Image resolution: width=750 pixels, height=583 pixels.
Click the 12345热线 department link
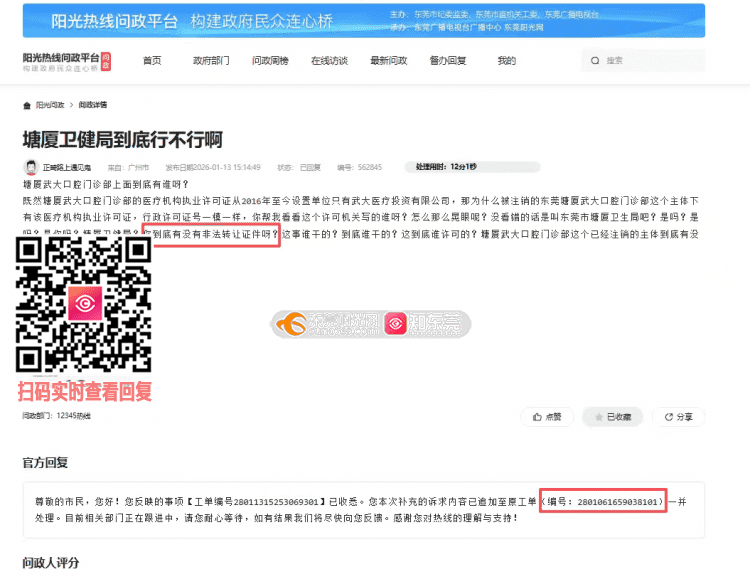click(x=73, y=415)
